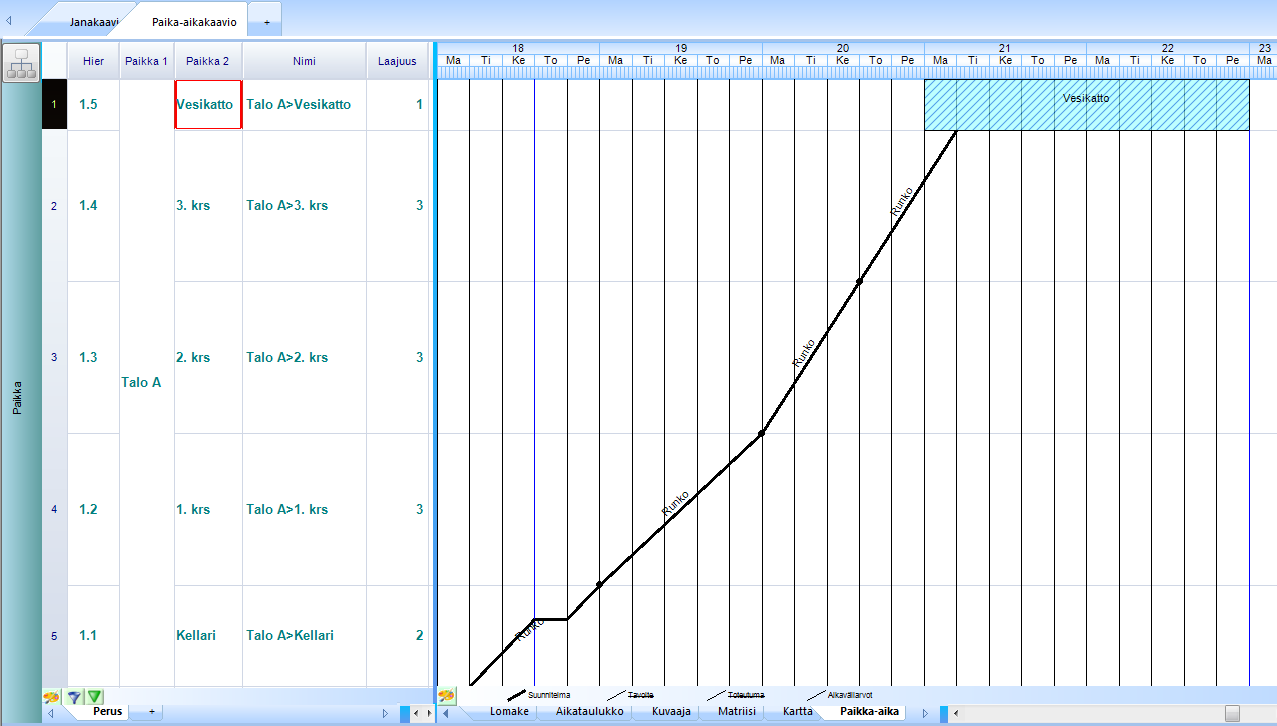The width and height of the screenshot is (1277, 726).
Task: Click week 19 in the timeline header
Action: pyautogui.click(x=681, y=48)
